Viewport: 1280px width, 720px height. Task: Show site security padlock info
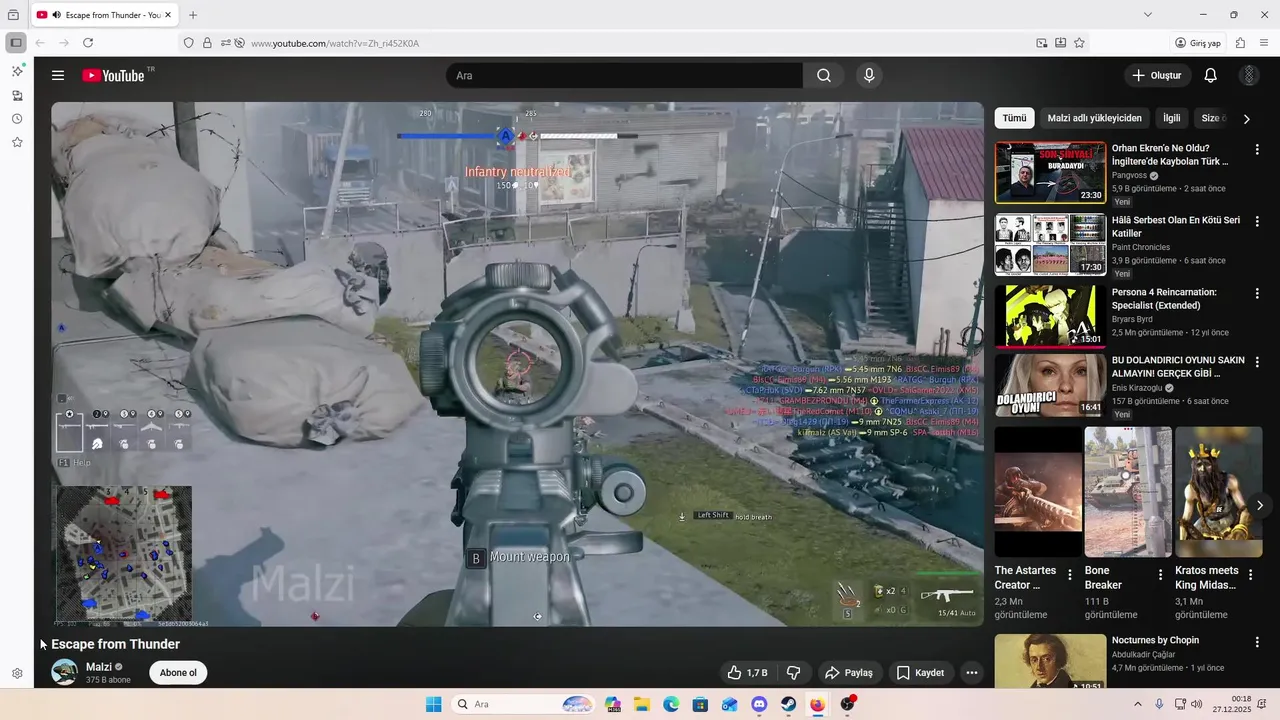click(x=207, y=43)
